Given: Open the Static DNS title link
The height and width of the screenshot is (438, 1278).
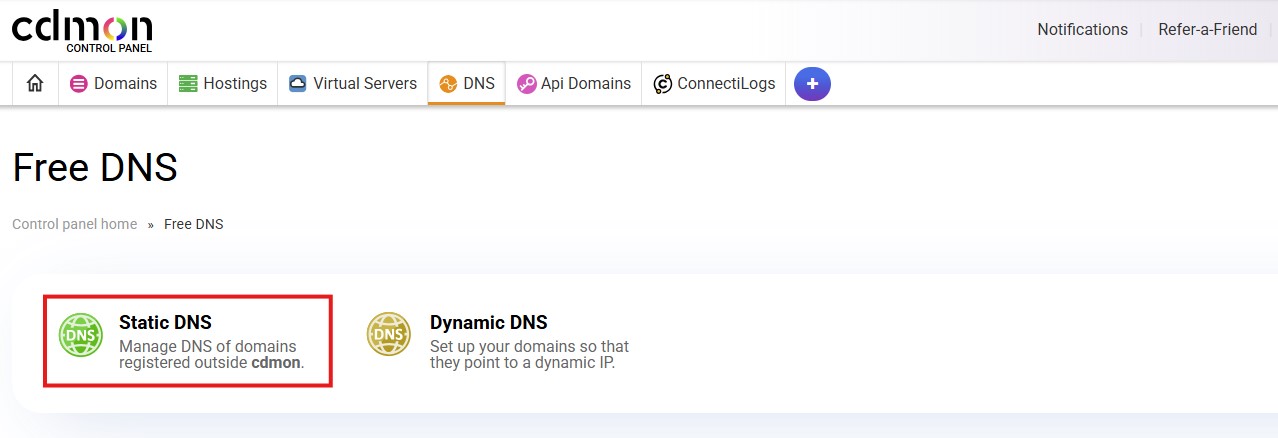Looking at the screenshot, I should click(165, 323).
